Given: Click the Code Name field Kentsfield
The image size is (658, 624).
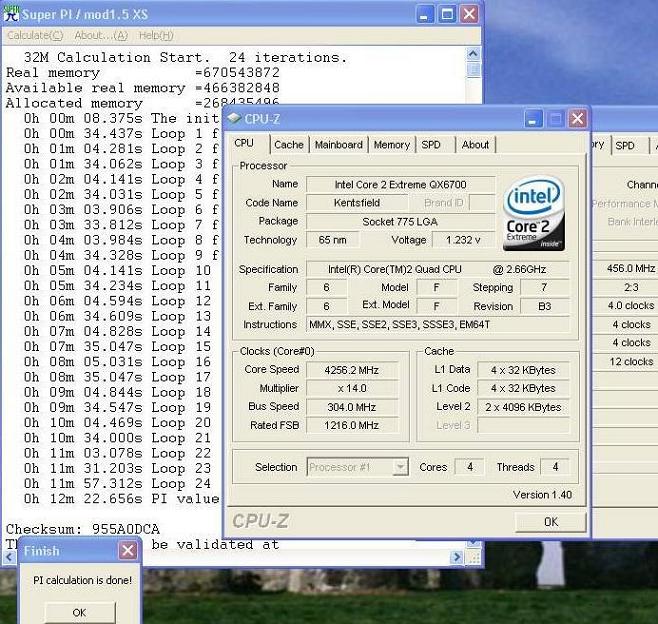Looking at the screenshot, I should [357, 203].
